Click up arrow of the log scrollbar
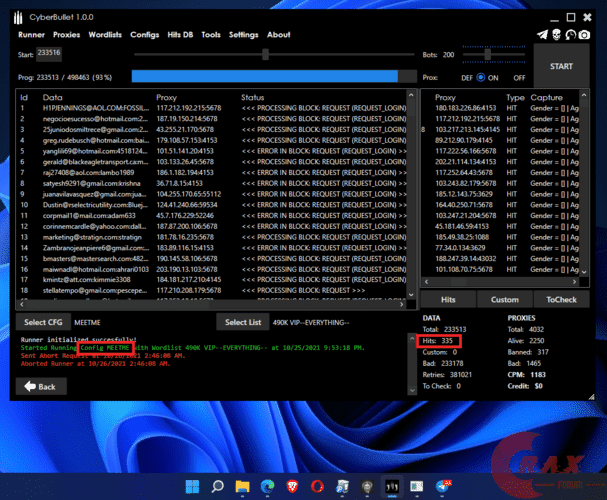607x500 pixels. (x=412, y=339)
